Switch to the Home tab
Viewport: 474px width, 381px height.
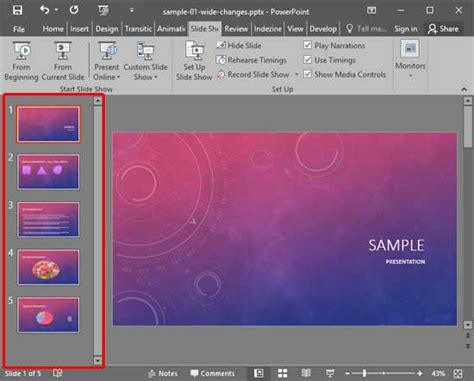(53, 29)
